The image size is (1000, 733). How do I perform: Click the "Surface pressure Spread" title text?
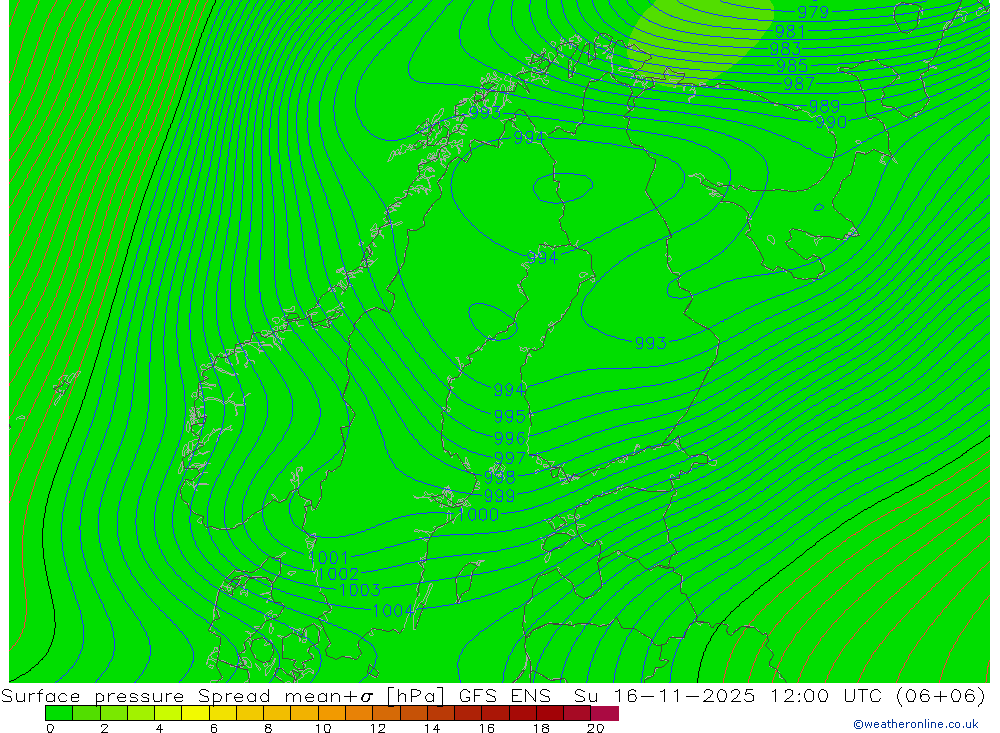click(135, 695)
